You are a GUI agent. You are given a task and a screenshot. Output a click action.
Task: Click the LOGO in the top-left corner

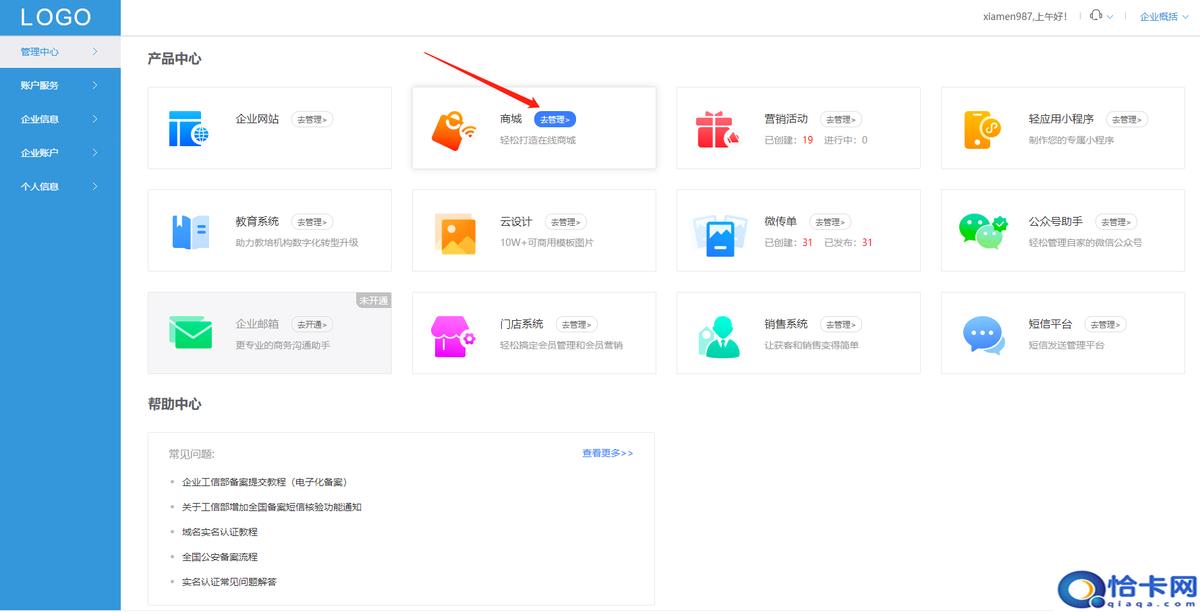pos(56,17)
